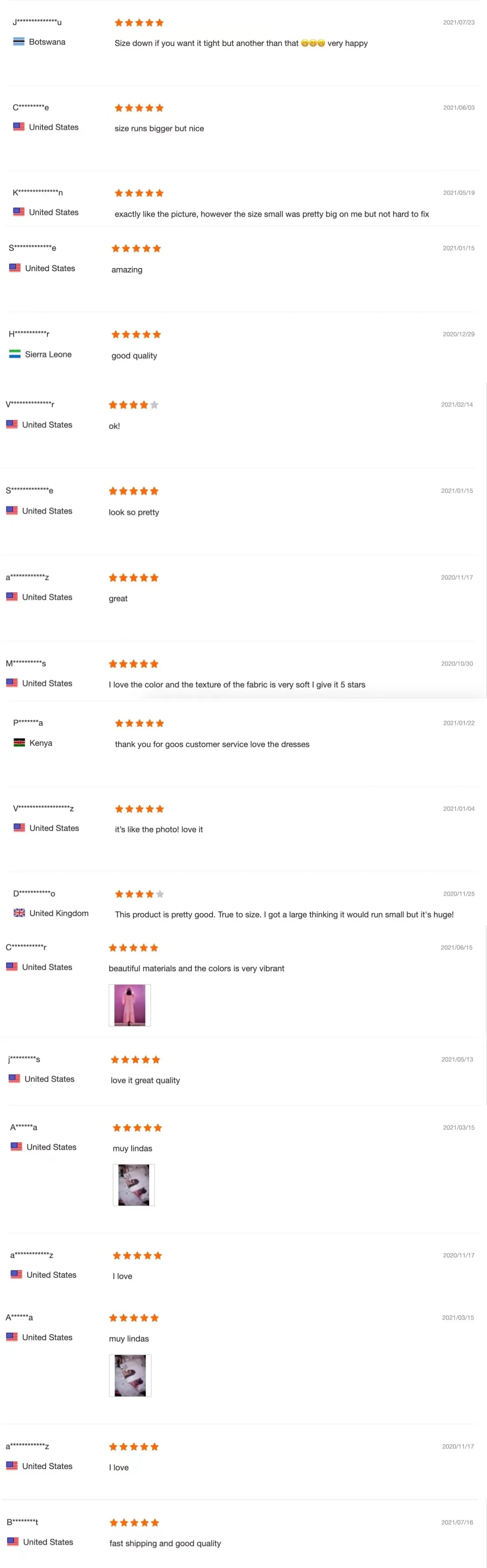
Task: Click the US flag next to reviewer j*********s
Action: [15, 1078]
